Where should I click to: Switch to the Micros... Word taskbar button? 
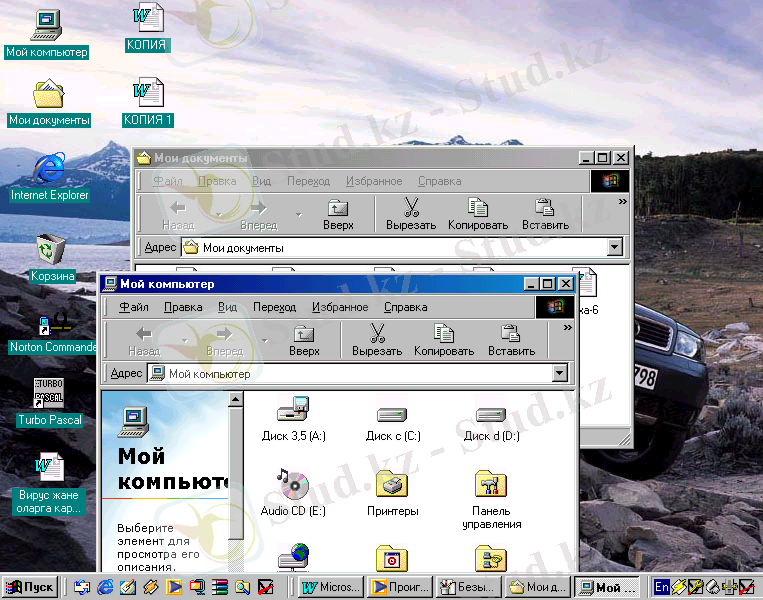pos(330,587)
